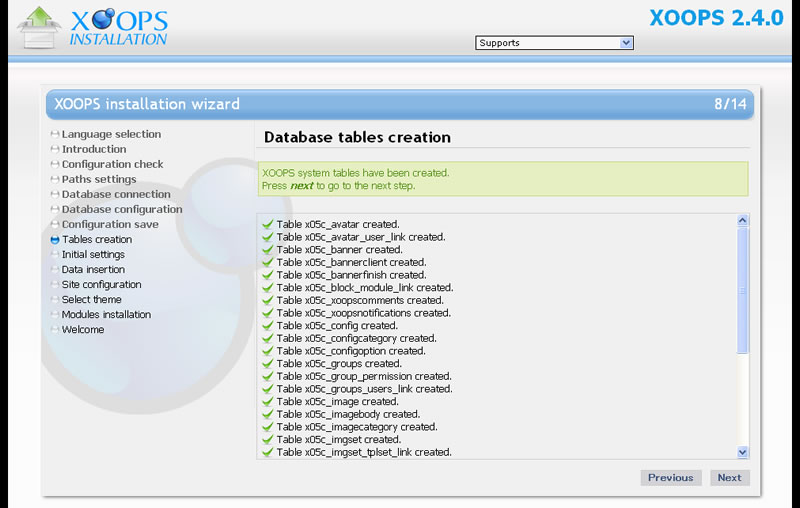Click bullet icon beside Database connection
The width and height of the screenshot is (800, 508).
tap(55, 195)
